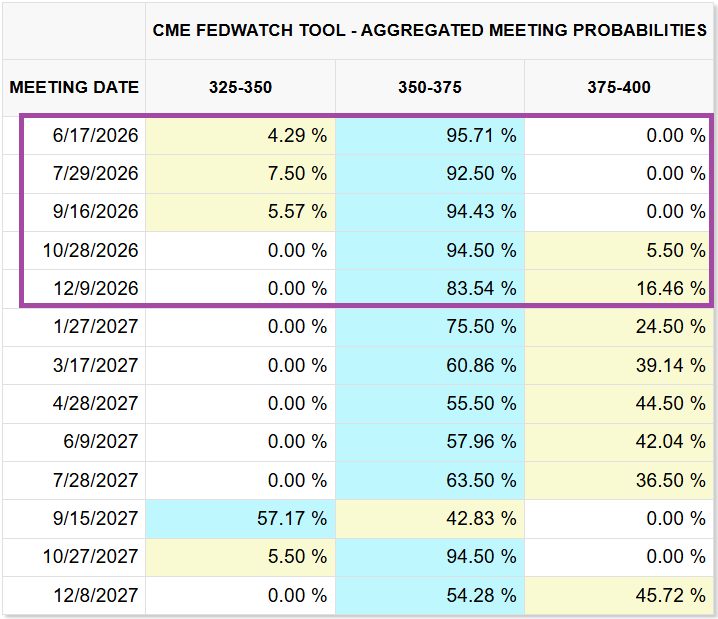The image size is (718, 619).
Task: Click the CME FedWatch Tool table title
Action: coord(430,30)
